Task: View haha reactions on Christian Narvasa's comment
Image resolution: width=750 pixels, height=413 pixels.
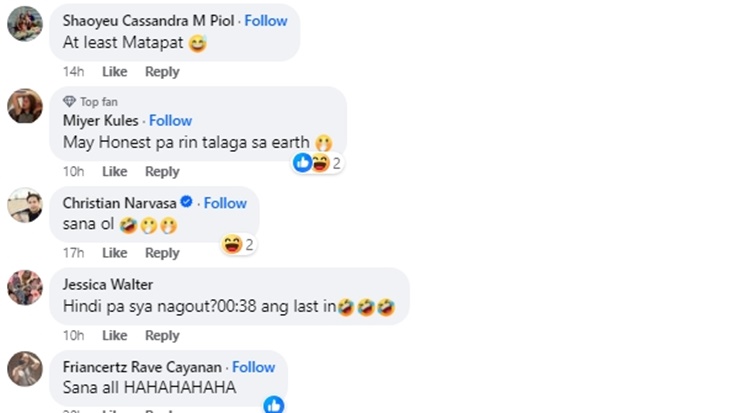Action: [x=238, y=245]
